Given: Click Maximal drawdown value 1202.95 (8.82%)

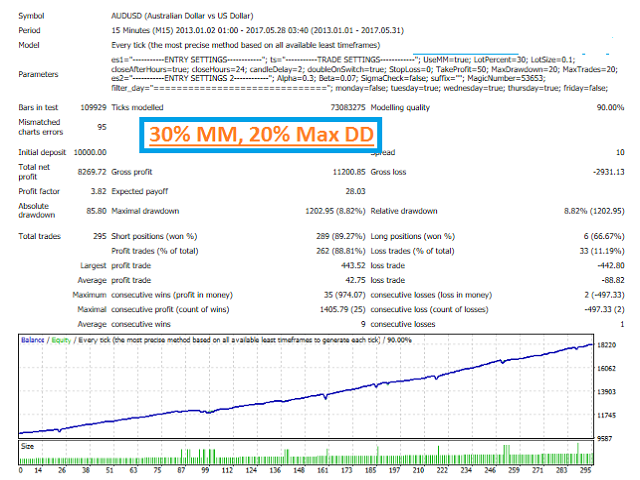Looking at the screenshot, I should point(335,211).
